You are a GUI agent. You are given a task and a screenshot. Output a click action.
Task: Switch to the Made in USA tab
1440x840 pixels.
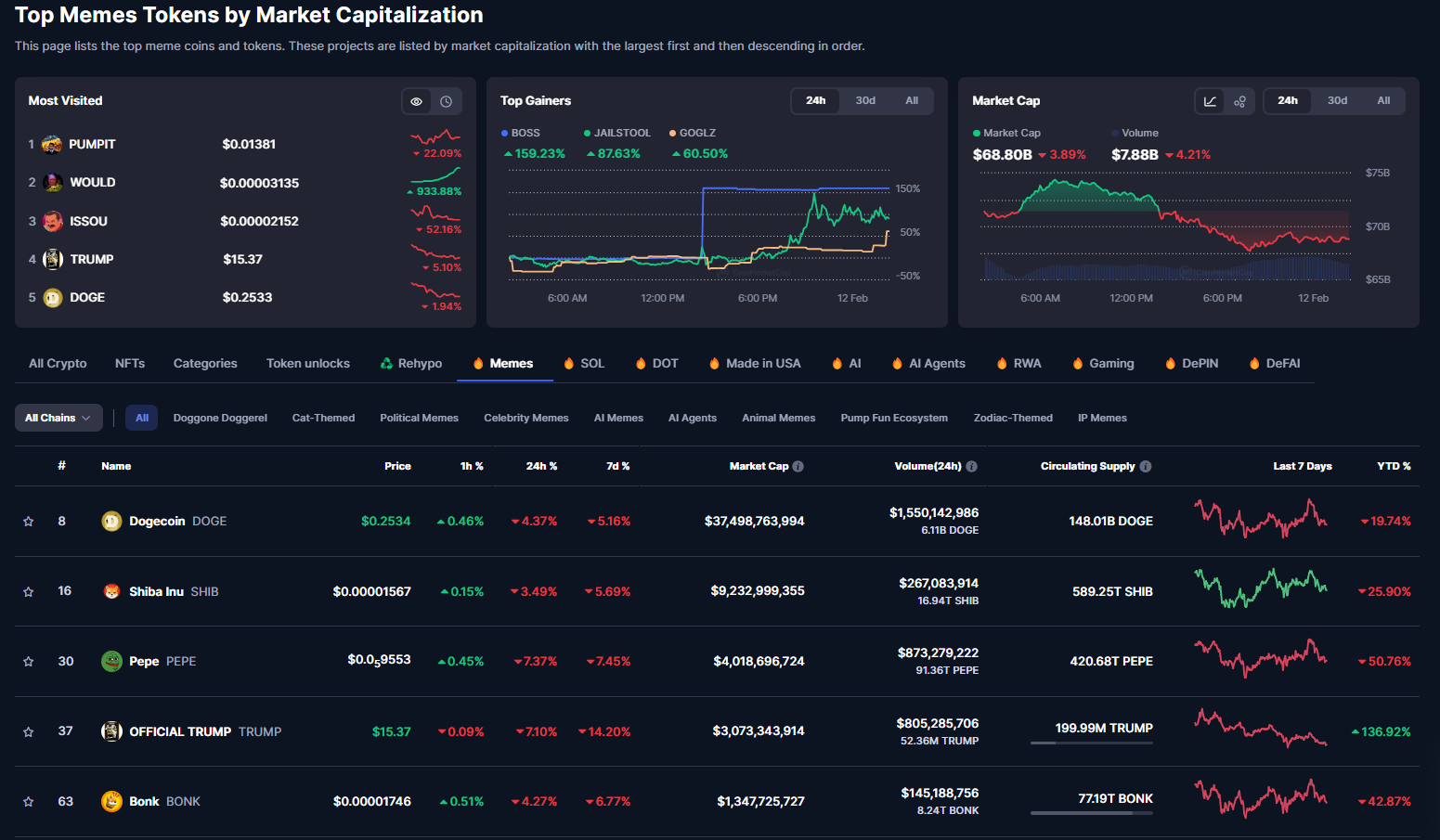(755, 364)
